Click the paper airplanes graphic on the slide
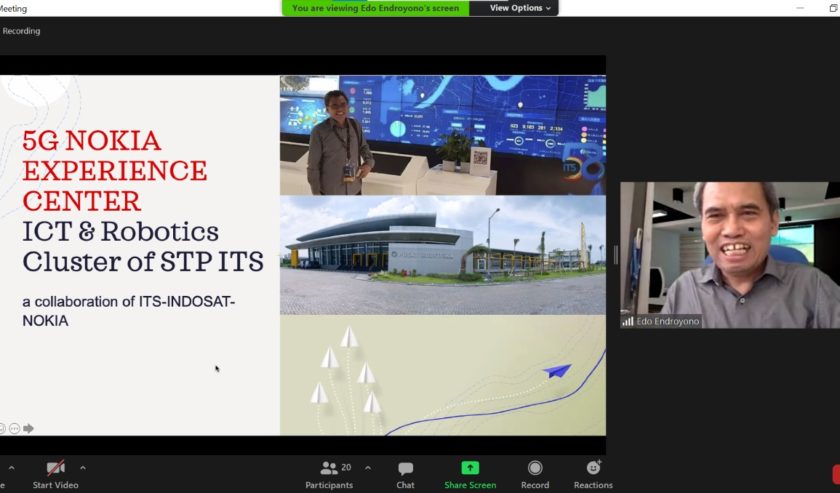Viewport: 840px width, 493px height. [x=443, y=375]
